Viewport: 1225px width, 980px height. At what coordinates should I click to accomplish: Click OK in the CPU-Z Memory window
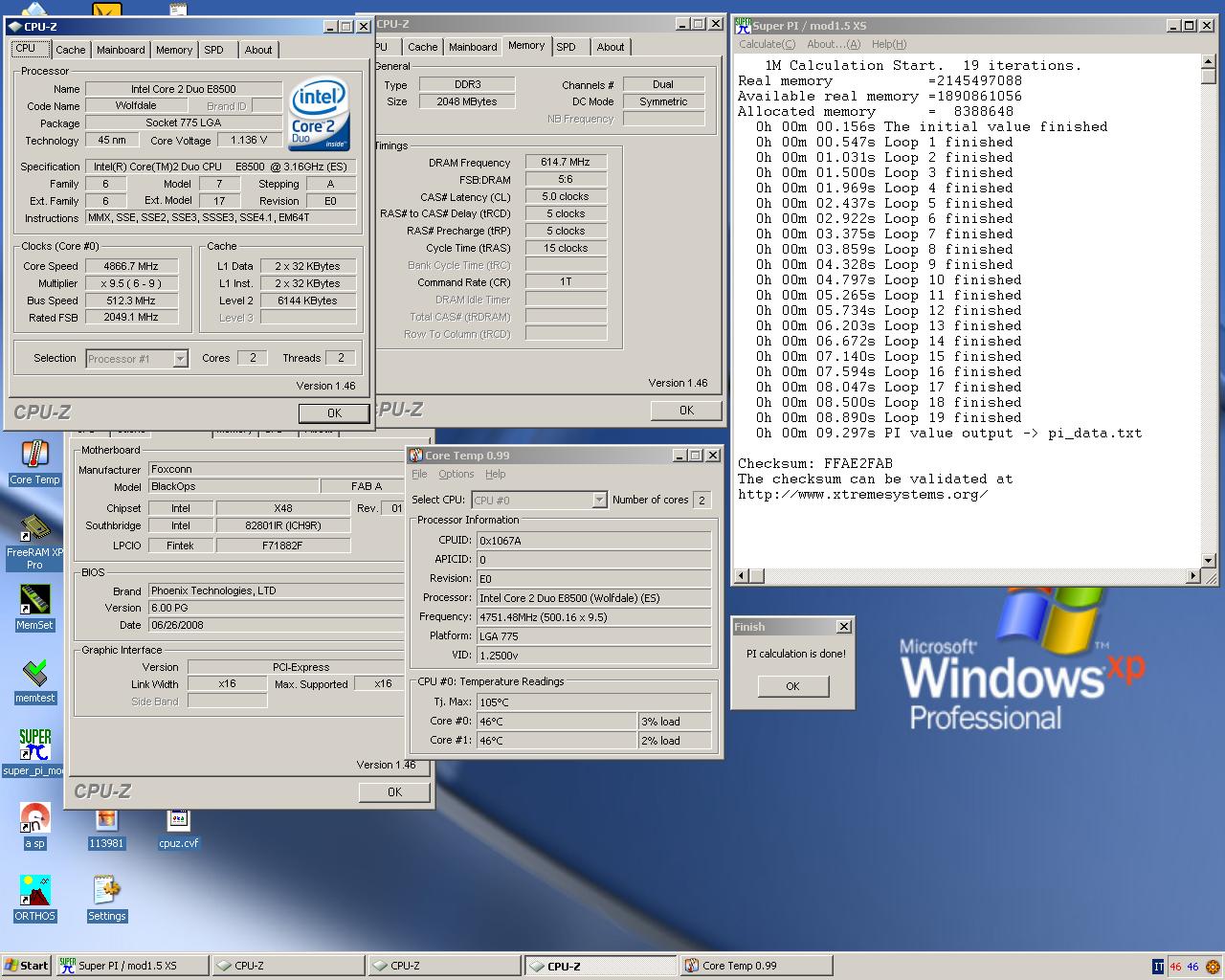pos(686,410)
